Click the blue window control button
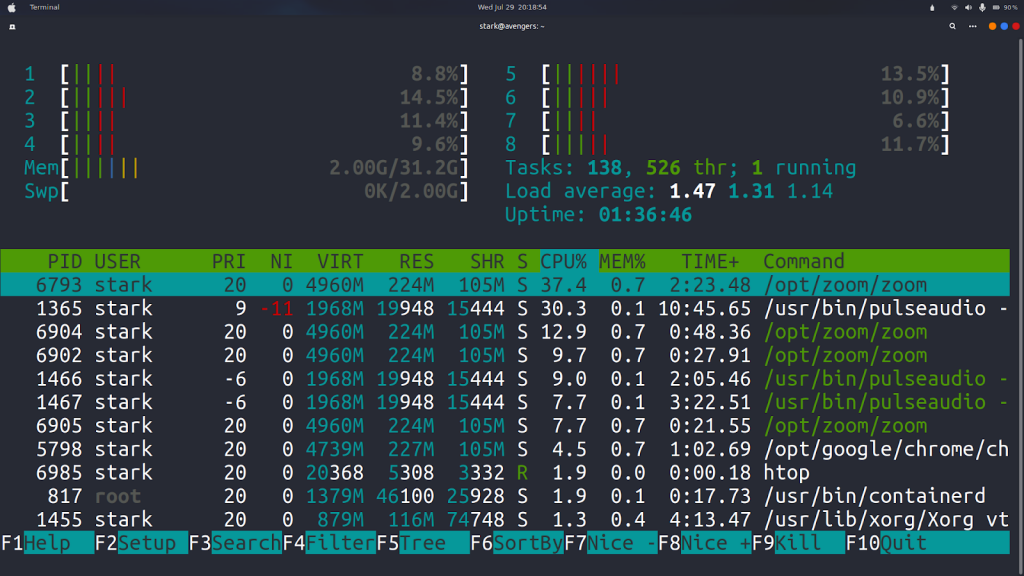Image resolution: width=1024 pixels, height=576 pixels. point(1004,27)
